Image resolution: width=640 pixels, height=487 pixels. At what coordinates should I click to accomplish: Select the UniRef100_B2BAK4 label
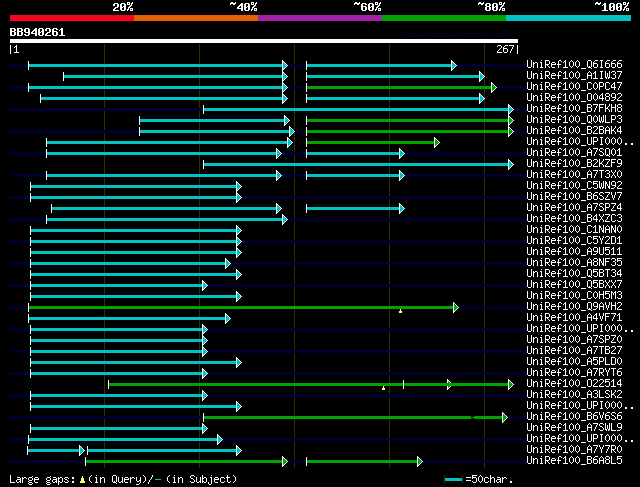574,131
